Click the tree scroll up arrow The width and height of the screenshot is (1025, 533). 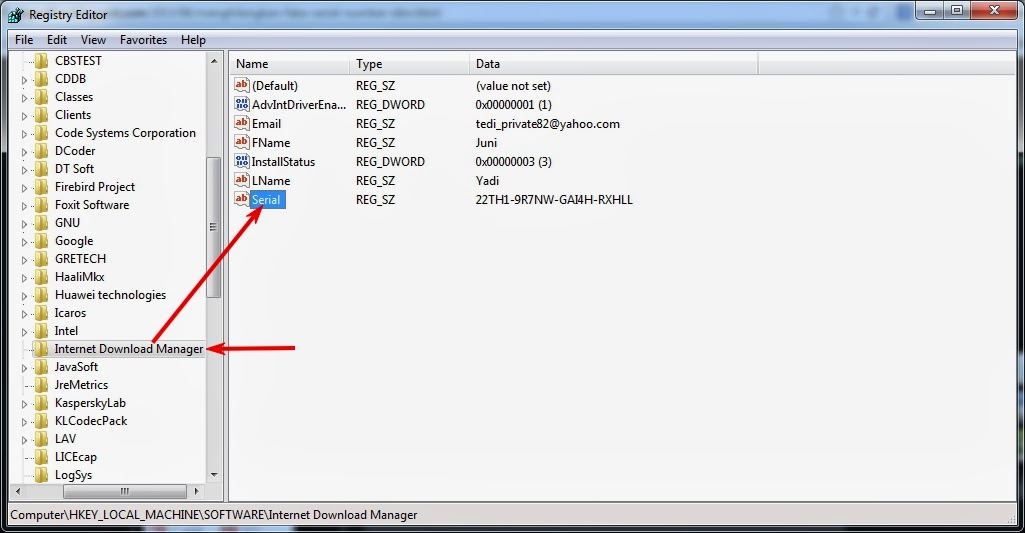click(214, 61)
